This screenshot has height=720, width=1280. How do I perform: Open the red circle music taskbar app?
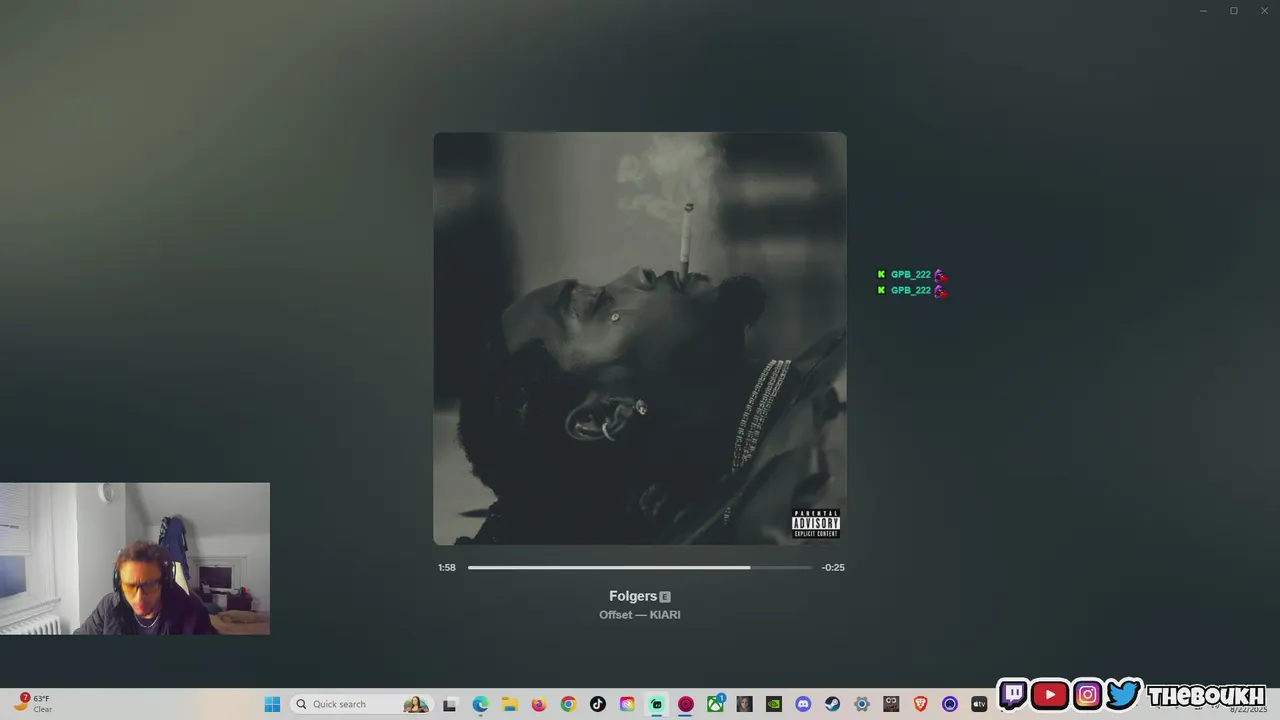(x=686, y=704)
